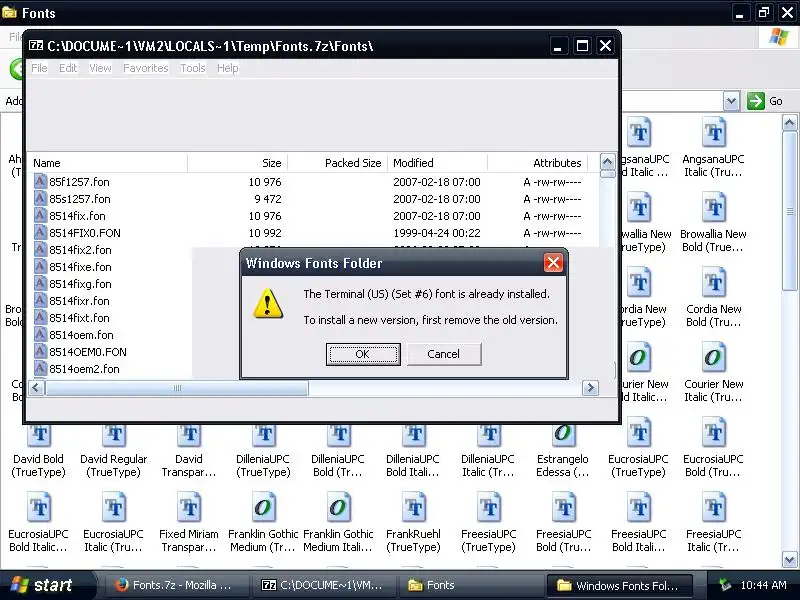Select AngsanaUPC Italic (Tru... font icon
Image resolution: width=800 pixels, height=600 pixels.
[x=713, y=132]
